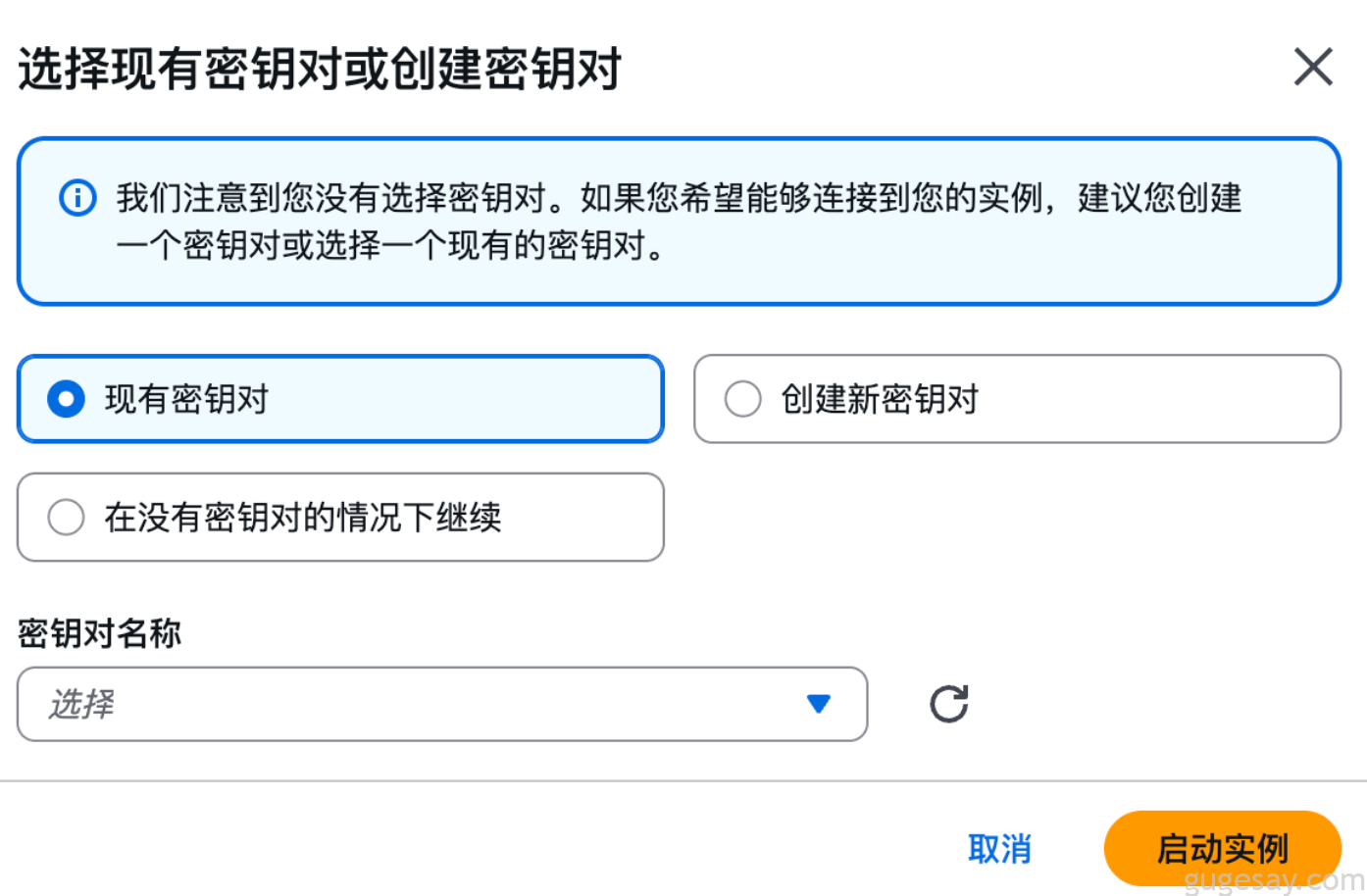Pick the 在没有密钥对的情况下继续 radio circle
This screenshot has height=896, width=1367.
pos(66,517)
